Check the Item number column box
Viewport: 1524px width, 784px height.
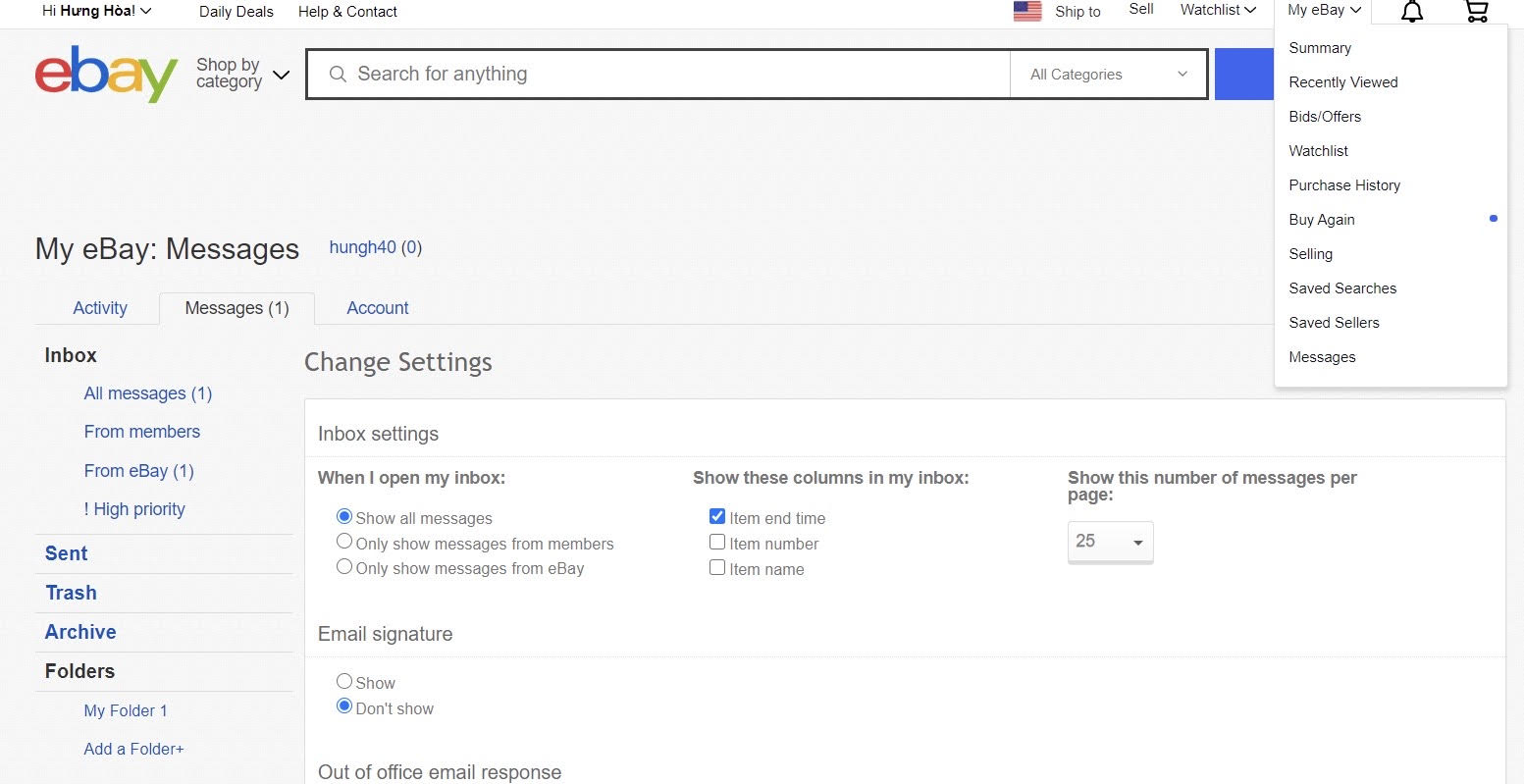click(717, 542)
